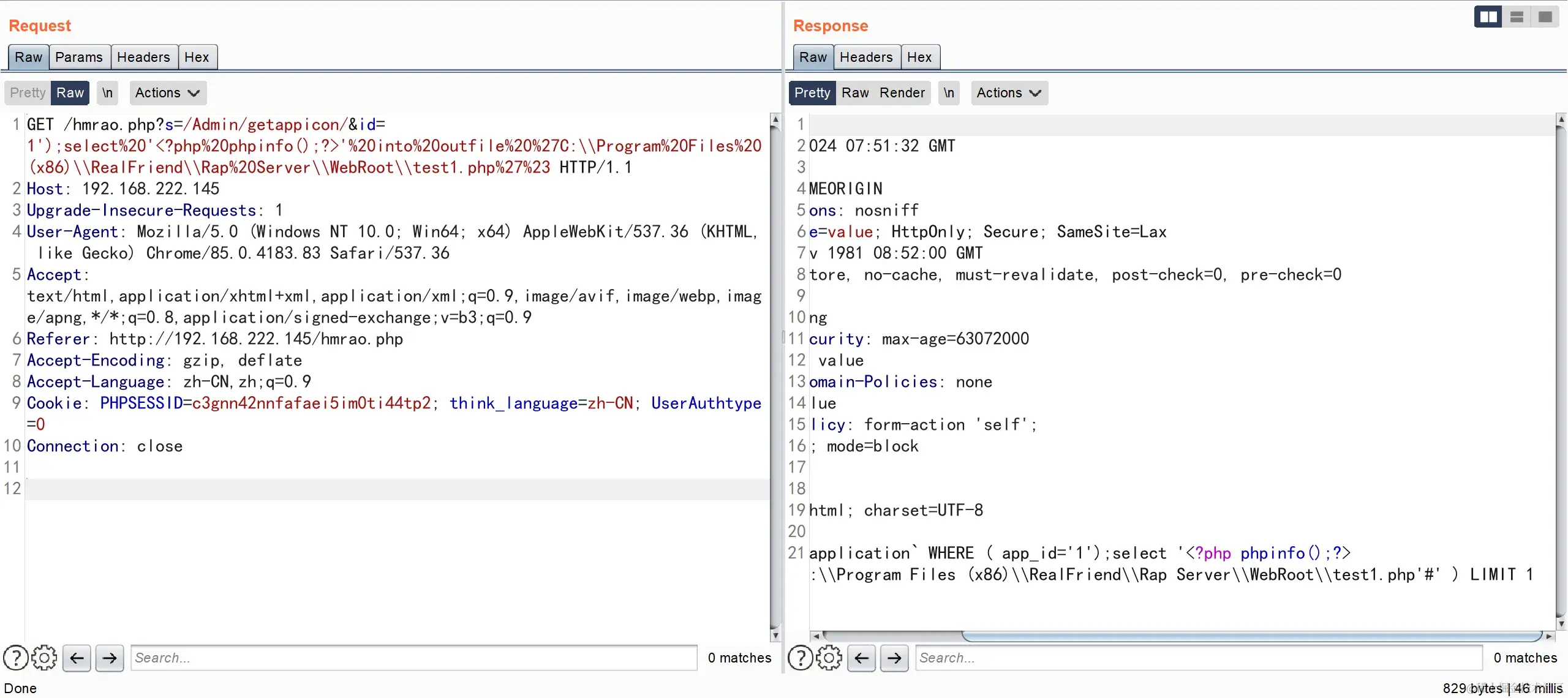Switch to single combined panel layout
The image size is (1568, 698).
coord(1545,17)
